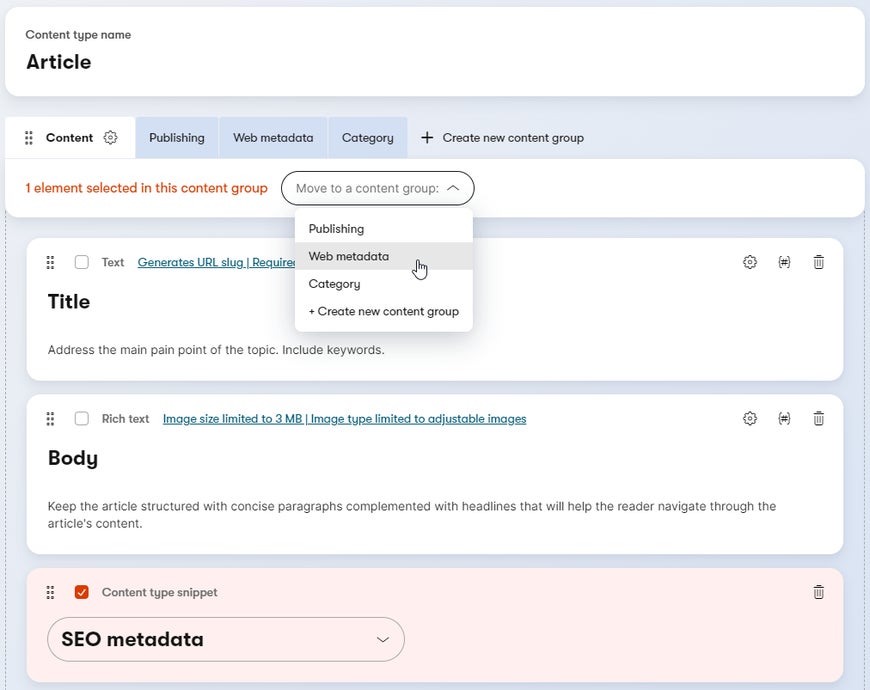Check the Title element checkbox

pos(82,262)
